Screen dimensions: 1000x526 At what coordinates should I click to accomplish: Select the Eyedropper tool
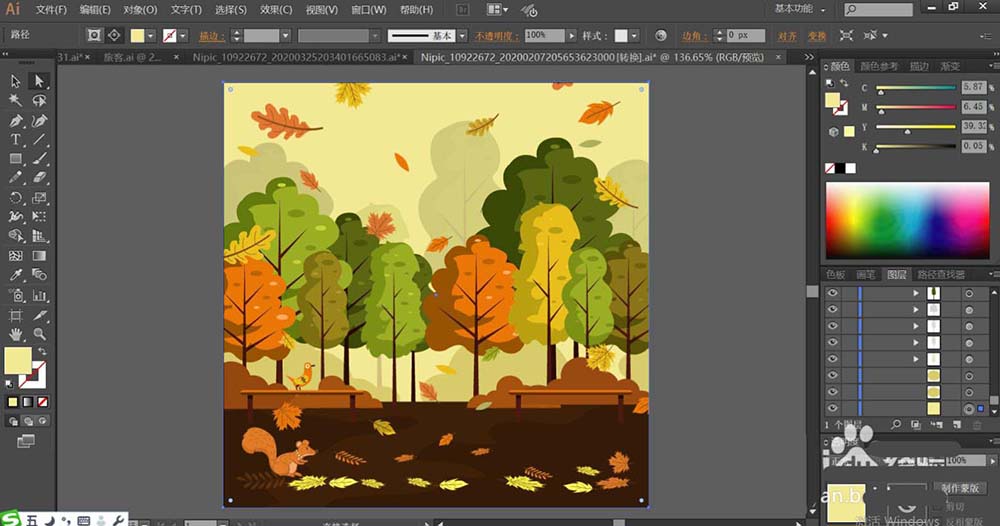16,275
